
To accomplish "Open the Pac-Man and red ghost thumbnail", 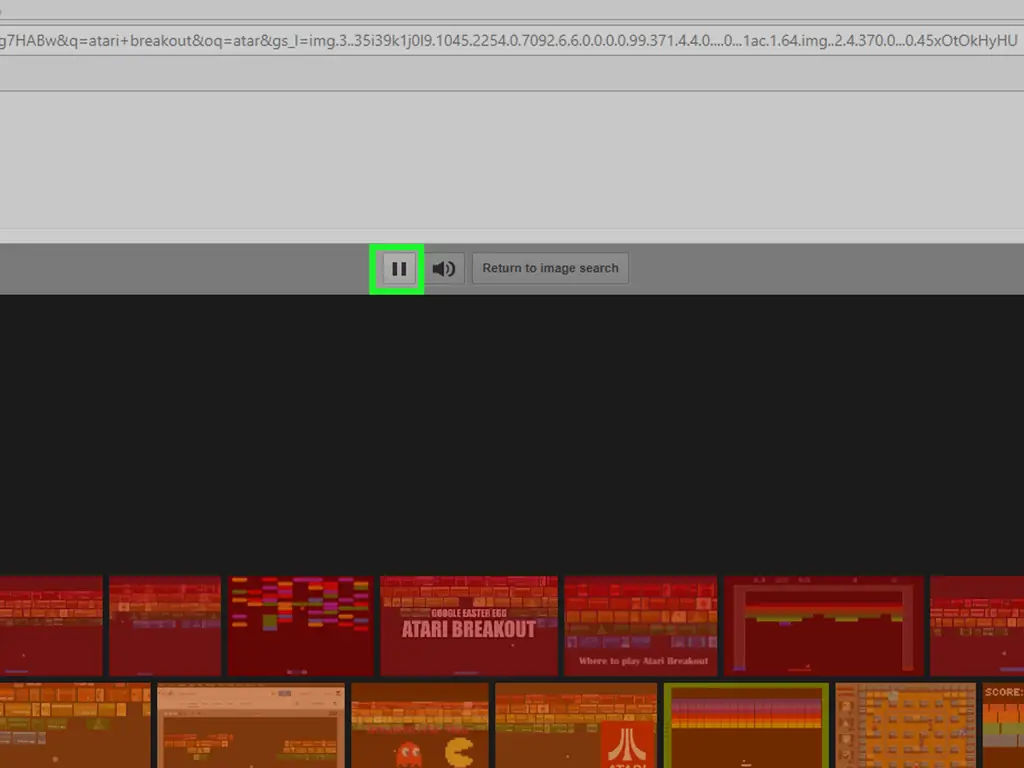I will [x=420, y=726].
